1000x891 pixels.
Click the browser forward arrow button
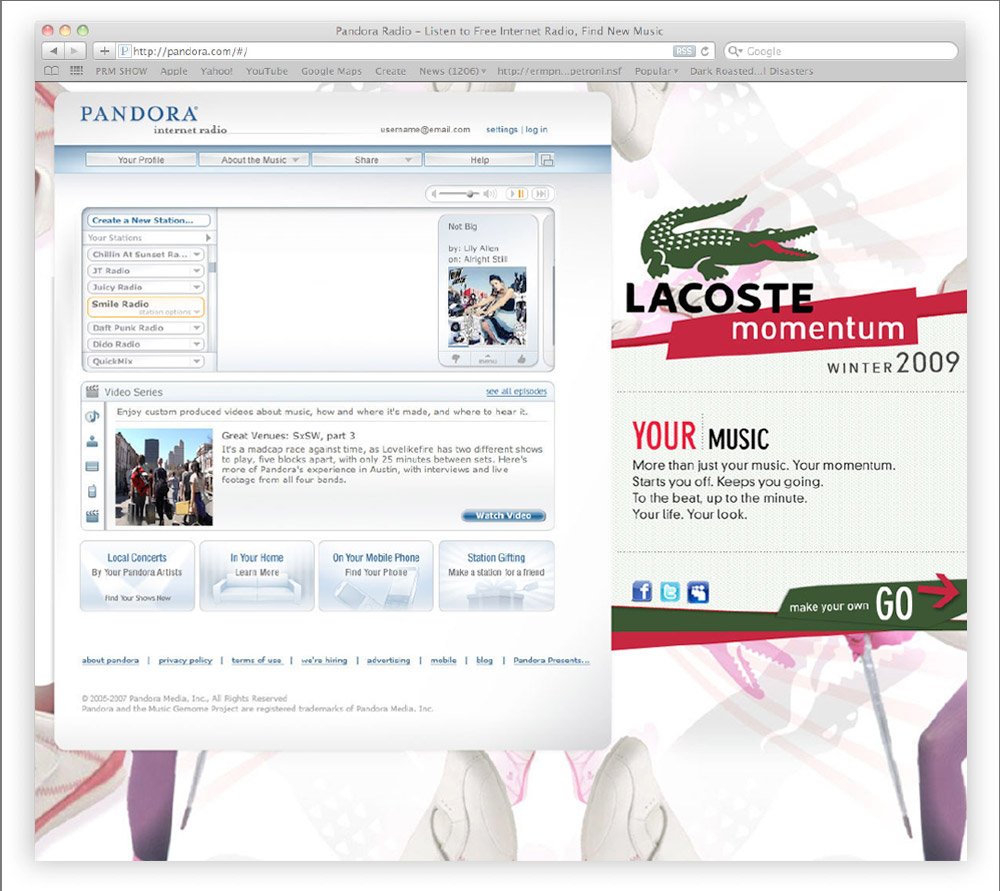[x=75, y=51]
